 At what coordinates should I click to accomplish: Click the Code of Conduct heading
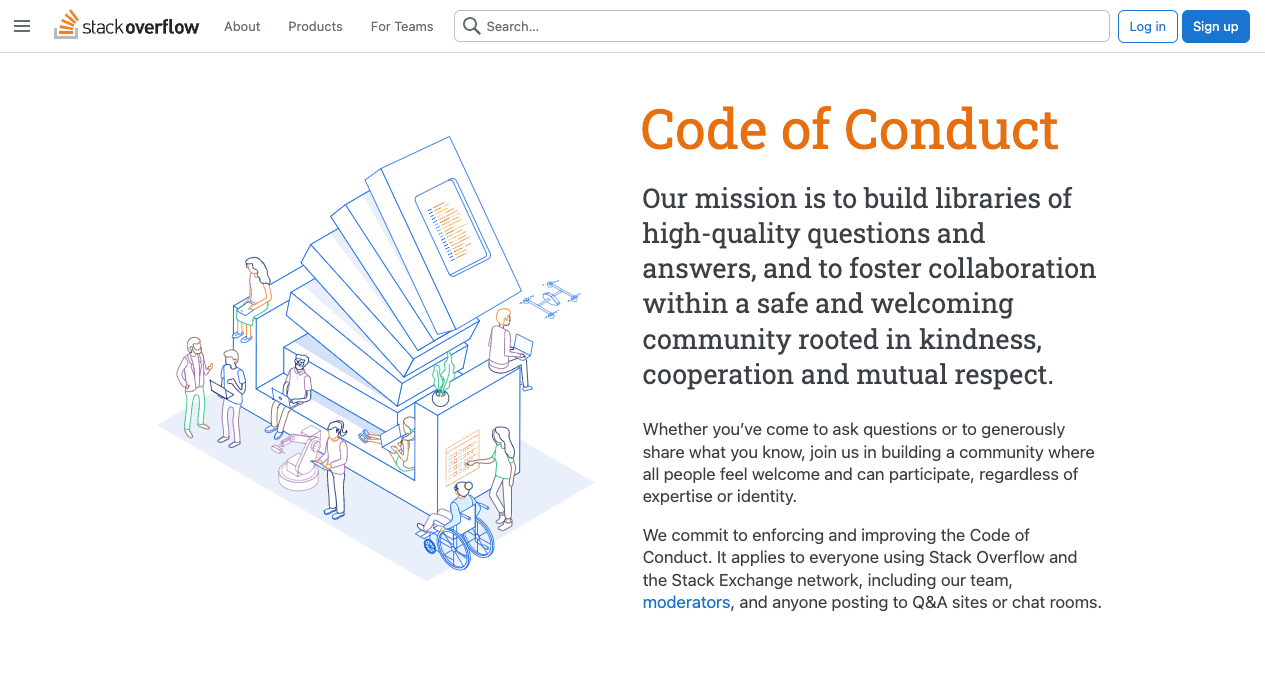pyautogui.click(x=849, y=129)
